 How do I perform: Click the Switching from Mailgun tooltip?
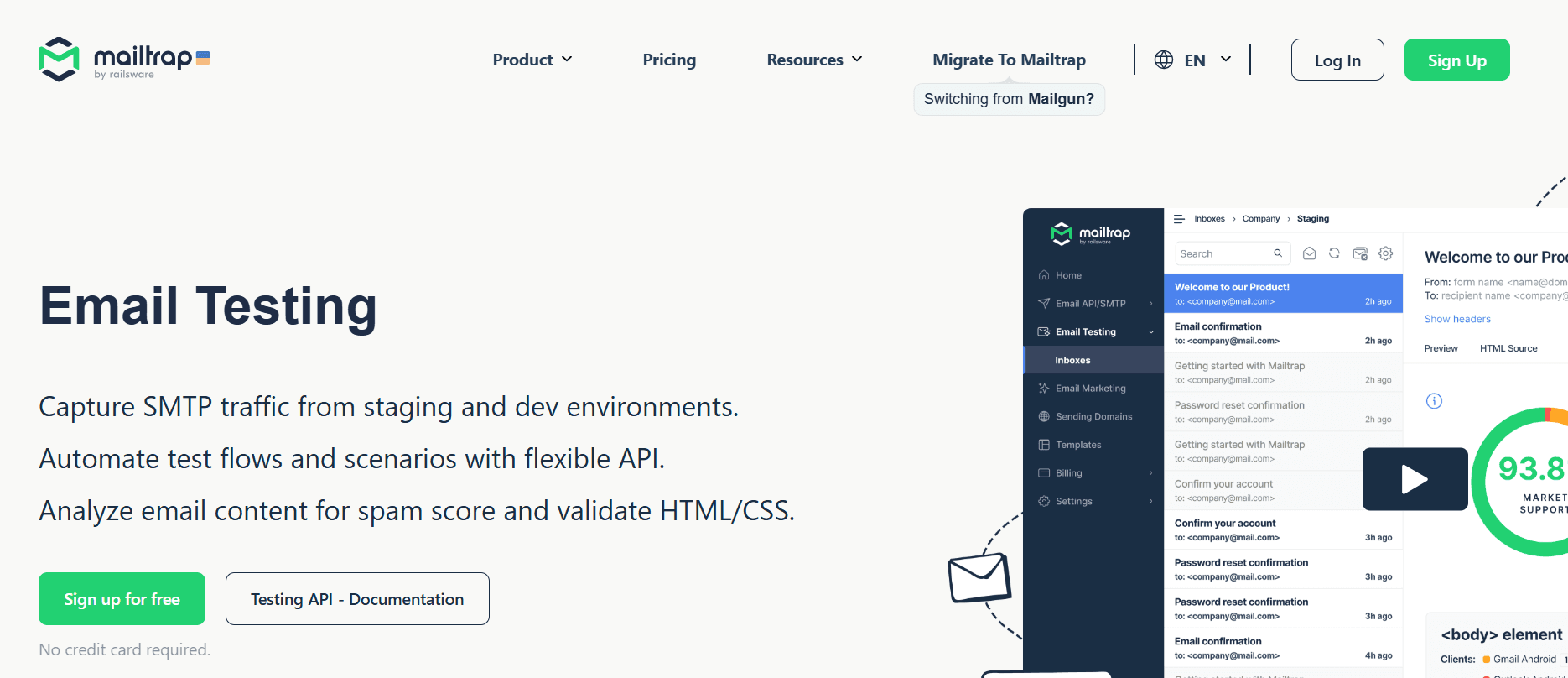tap(1009, 99)
